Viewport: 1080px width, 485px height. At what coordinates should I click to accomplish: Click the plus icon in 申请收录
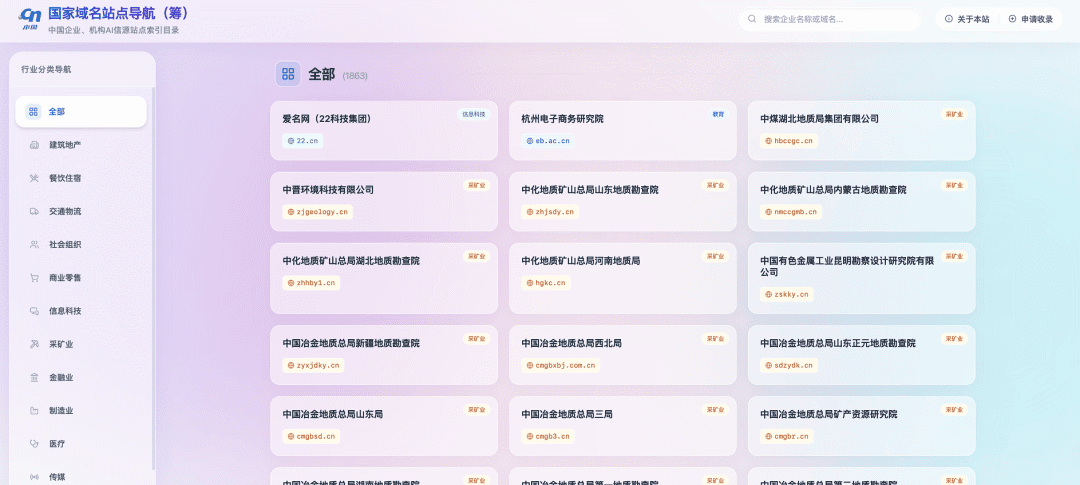(1012, 19)
